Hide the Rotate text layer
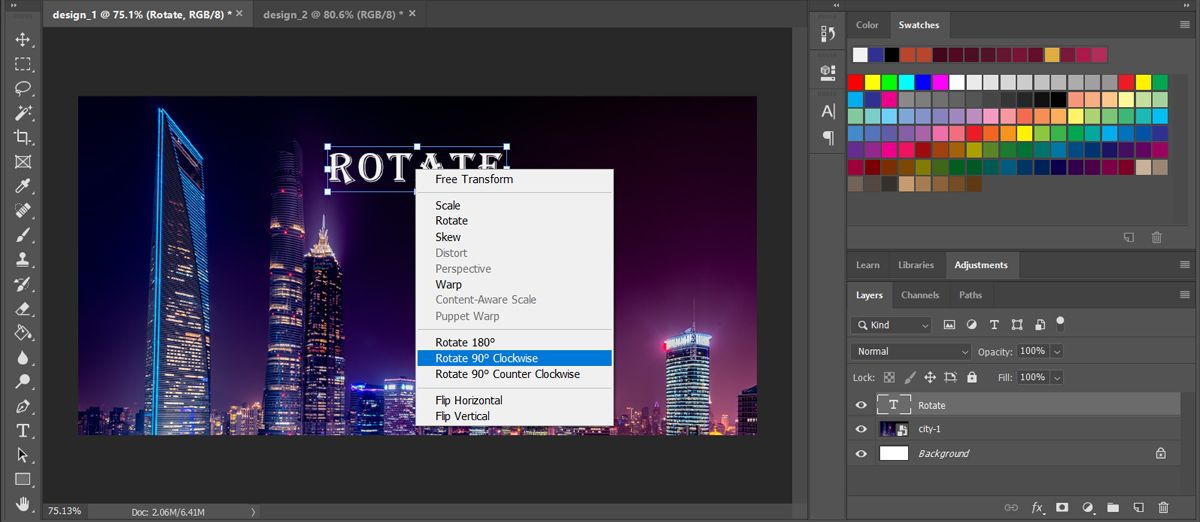1200x522 pixels. tap(861, 405)
